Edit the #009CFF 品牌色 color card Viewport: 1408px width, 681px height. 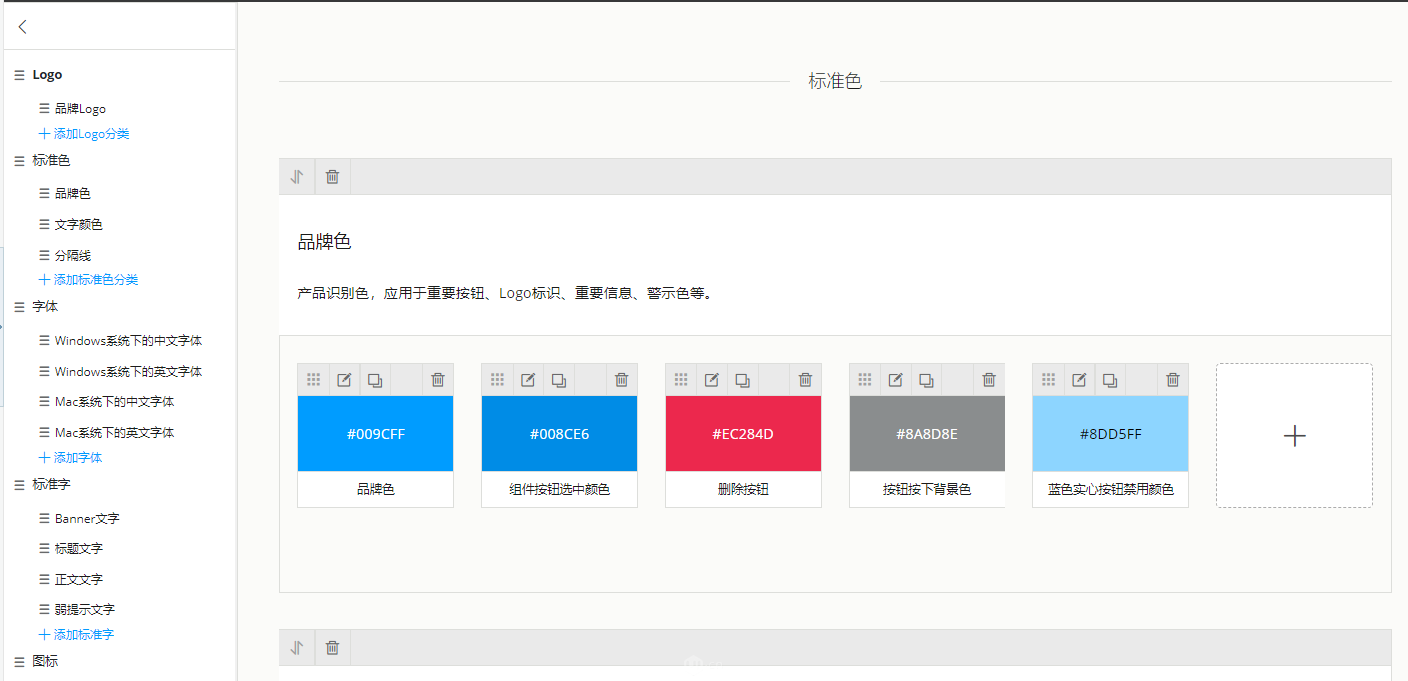pyautogui.click(x=344, y=380)
